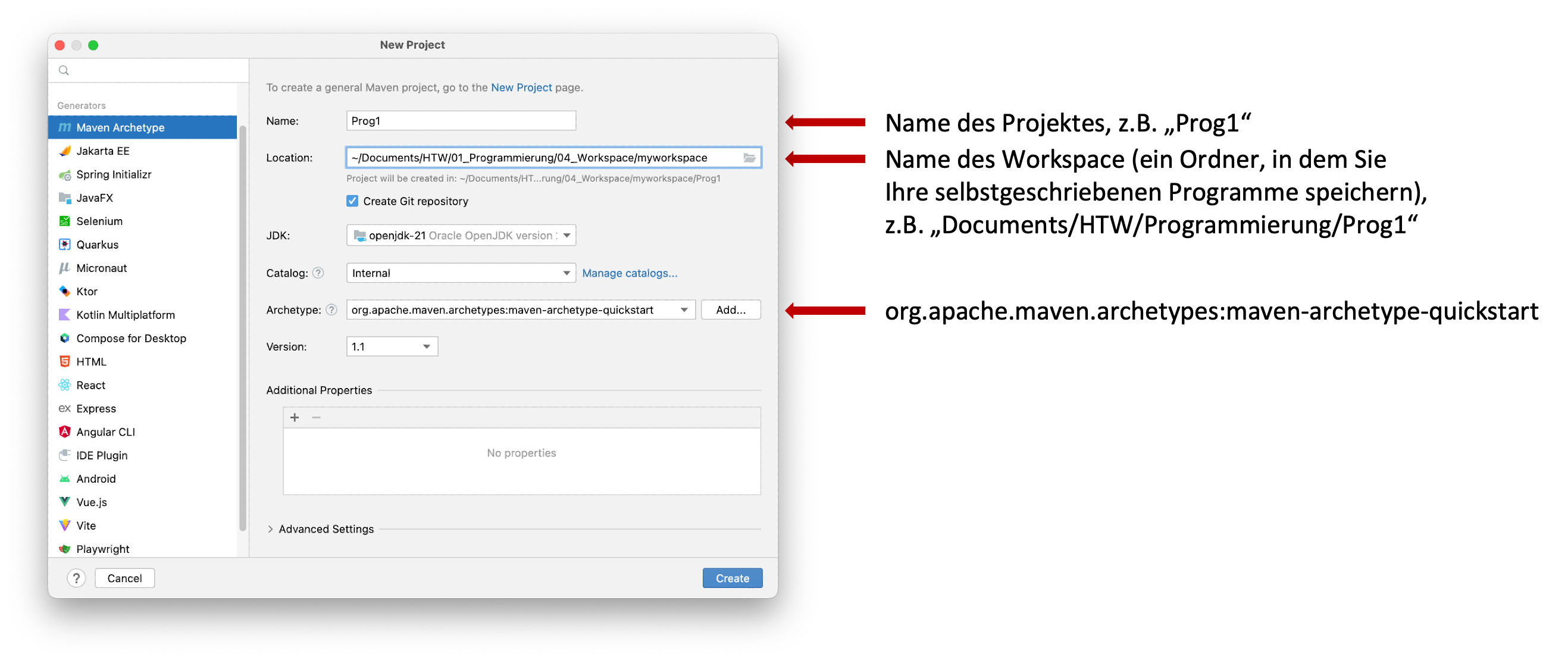Click Manage catalogs link

pyautogui.click(x=627, y=273)
